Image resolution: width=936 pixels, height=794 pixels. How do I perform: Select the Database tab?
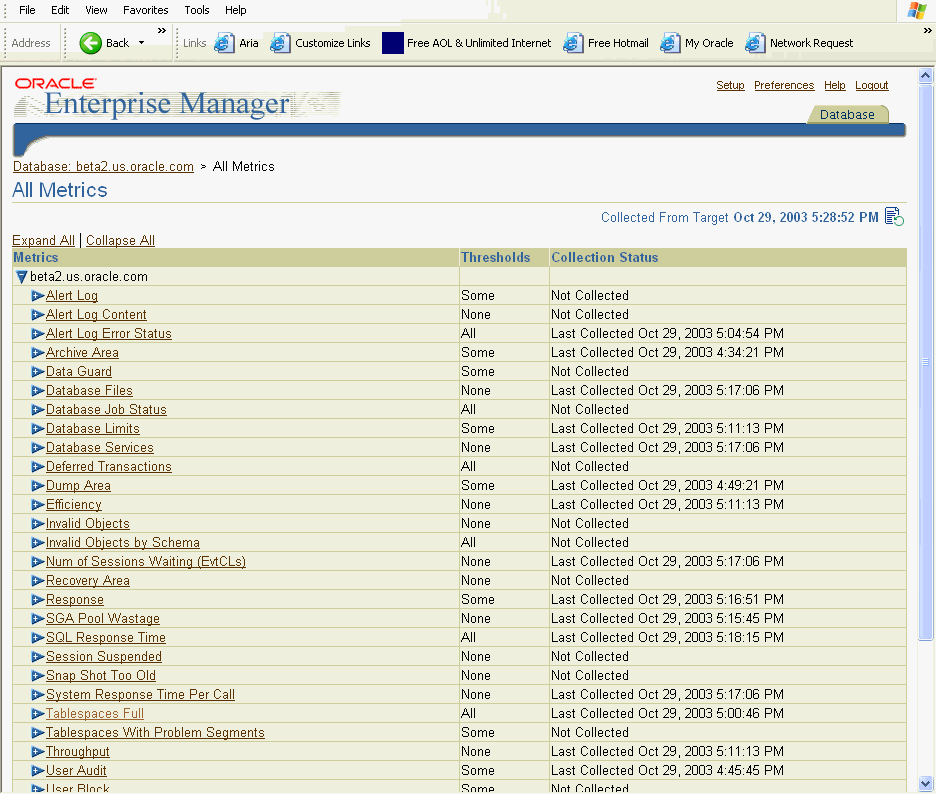coord(847,114)
